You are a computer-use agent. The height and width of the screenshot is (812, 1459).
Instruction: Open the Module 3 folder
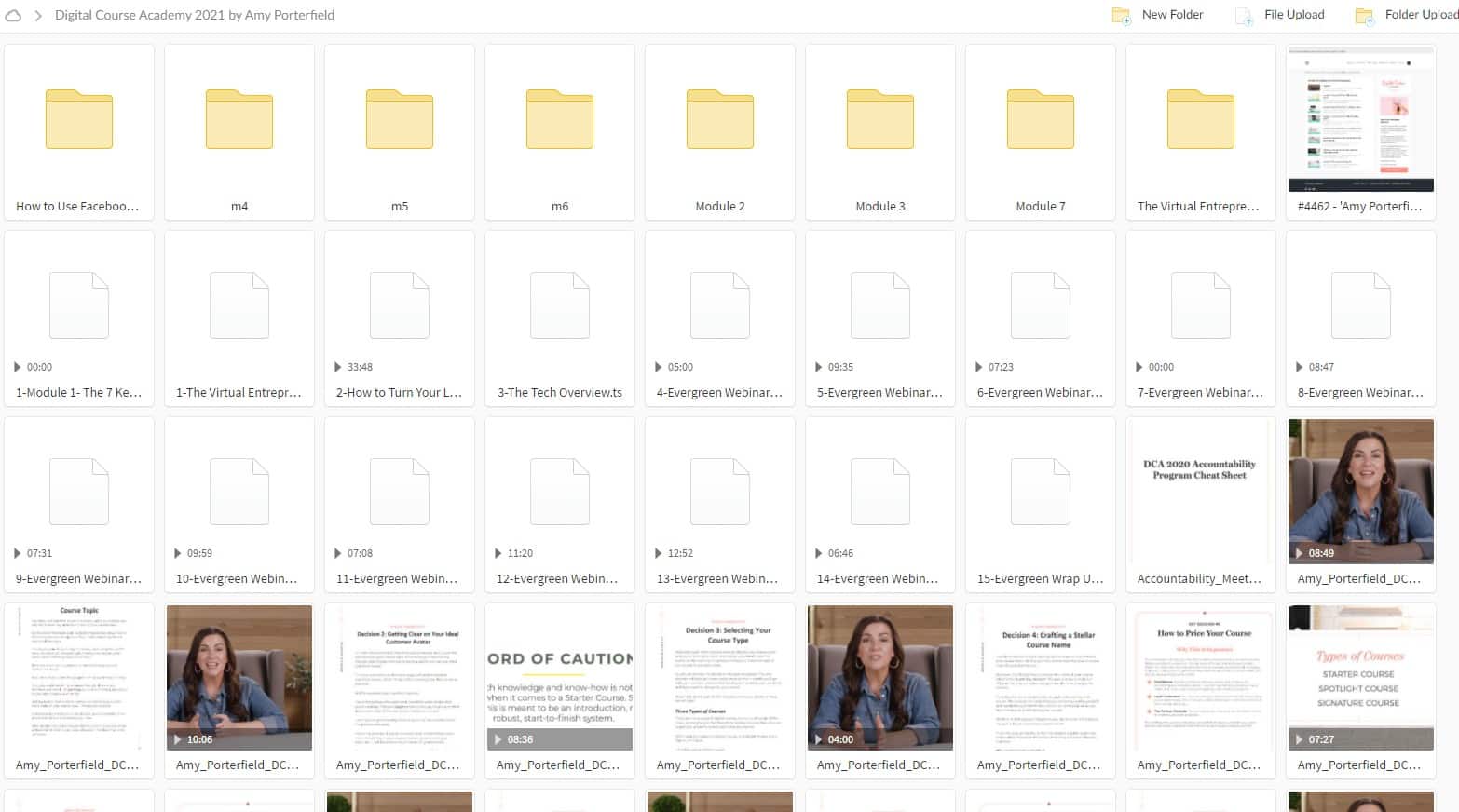tap(880, 132)
